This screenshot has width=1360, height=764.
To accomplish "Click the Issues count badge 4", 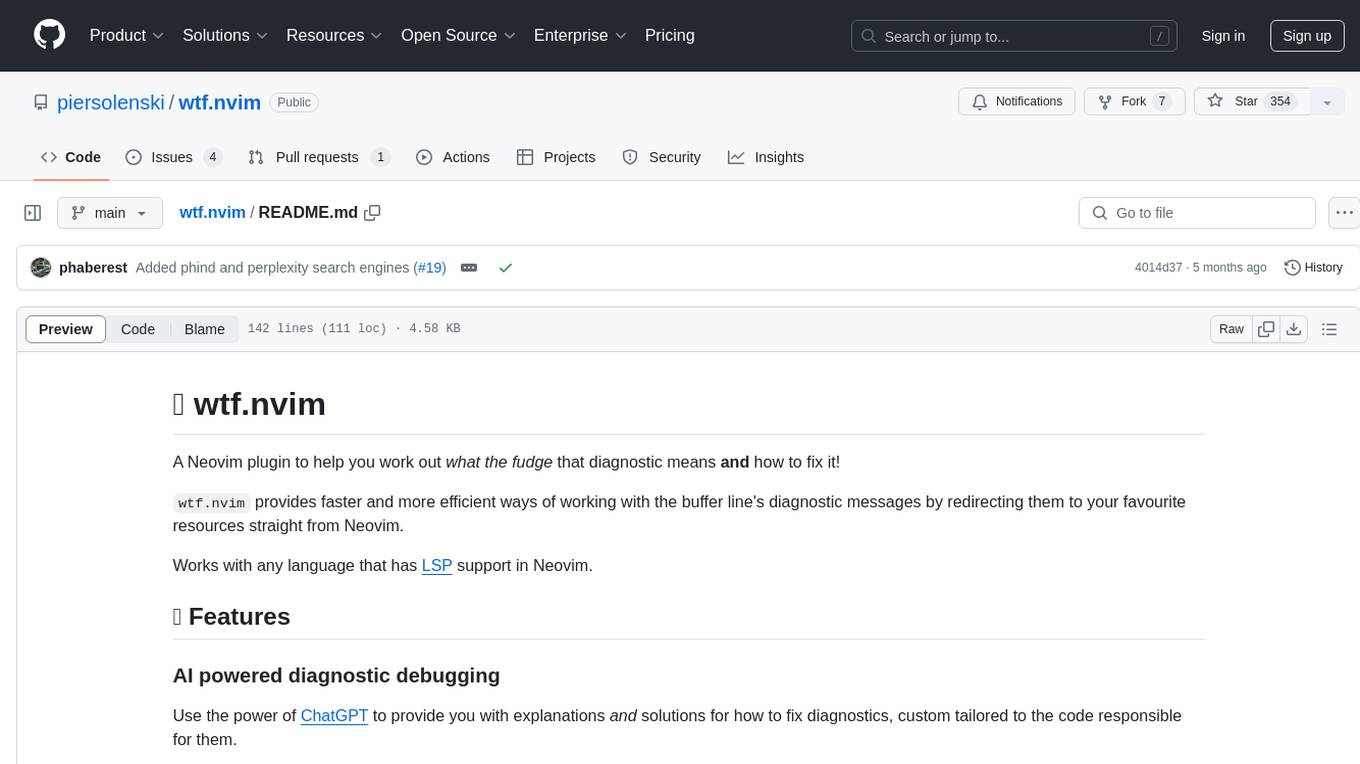I will point(212,157).
